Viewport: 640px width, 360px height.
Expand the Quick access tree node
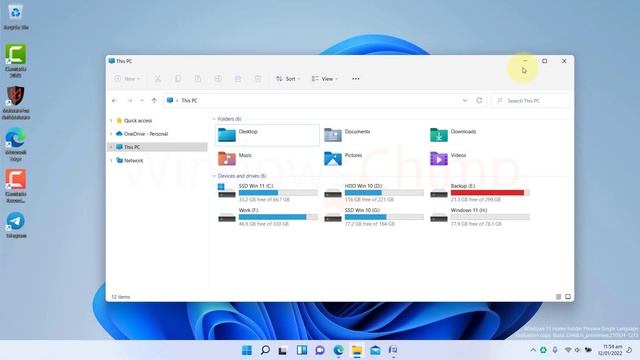click(111, 120)
